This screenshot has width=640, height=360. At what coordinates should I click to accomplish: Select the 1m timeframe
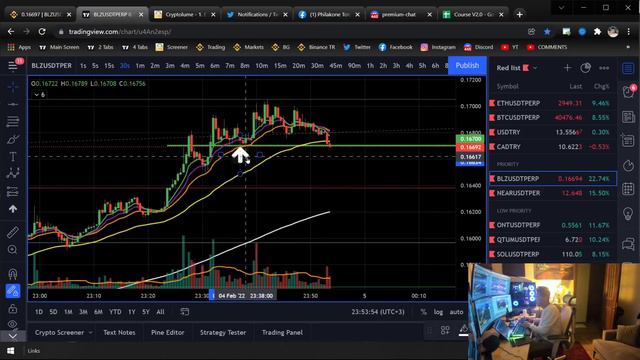[140, 66]
